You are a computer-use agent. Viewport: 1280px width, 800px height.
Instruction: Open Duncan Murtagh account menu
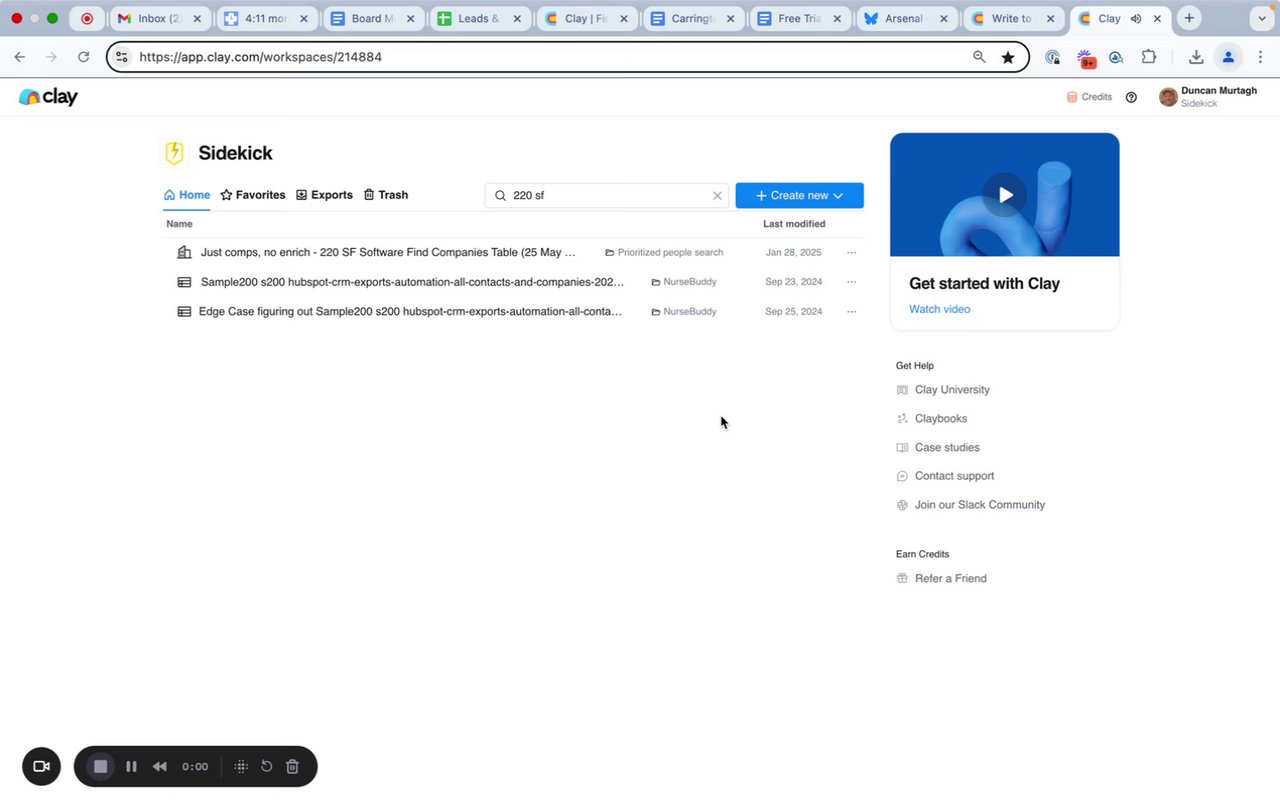point(1207,97)
